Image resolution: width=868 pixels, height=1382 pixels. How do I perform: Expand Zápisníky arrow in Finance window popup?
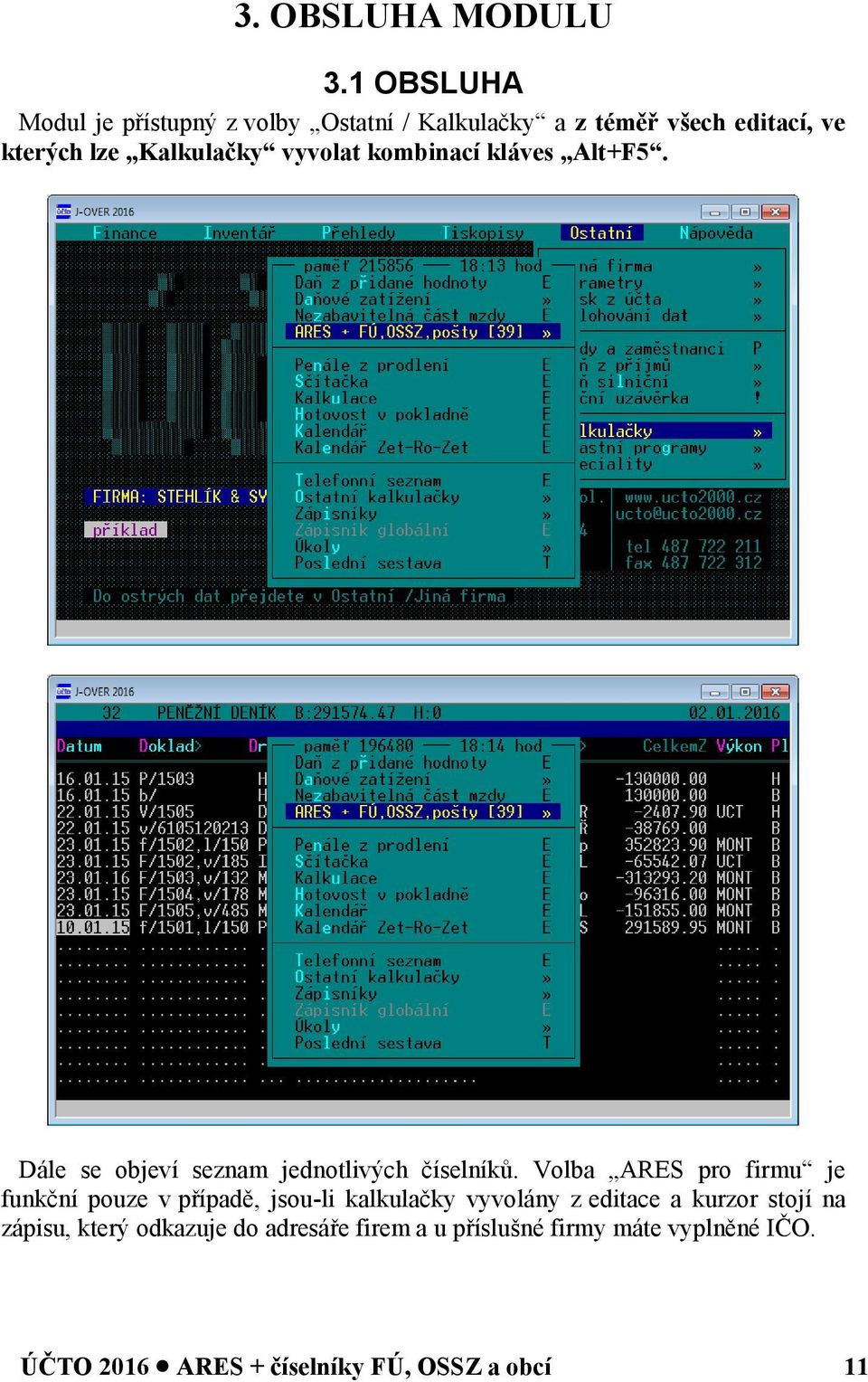tap(547, 515)
